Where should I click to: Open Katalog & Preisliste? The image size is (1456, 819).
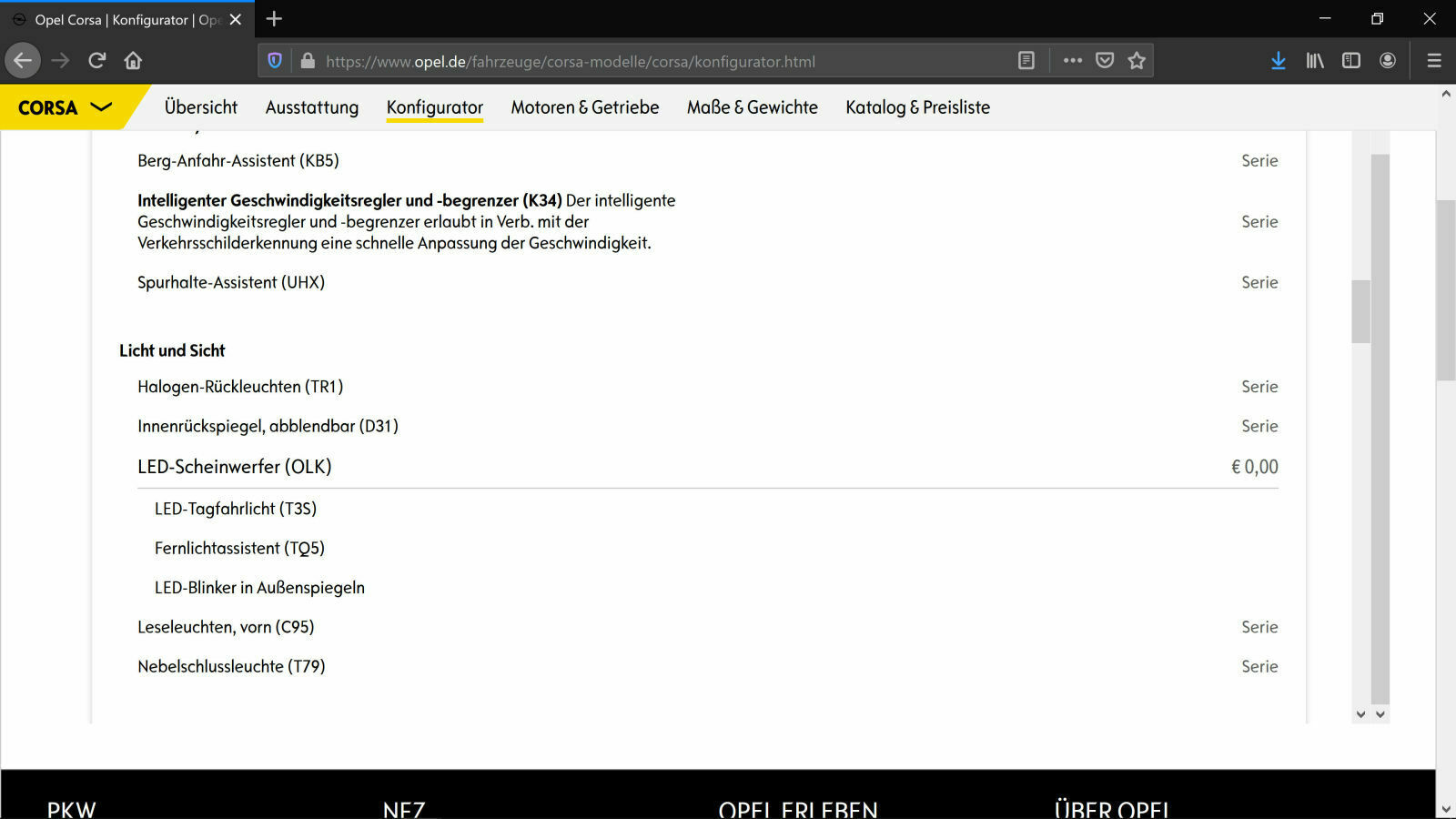[x=917, y=107]
